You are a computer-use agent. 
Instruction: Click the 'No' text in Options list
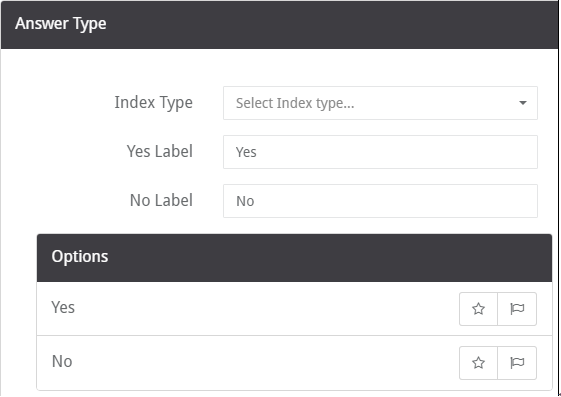click(x=62, y=361)
